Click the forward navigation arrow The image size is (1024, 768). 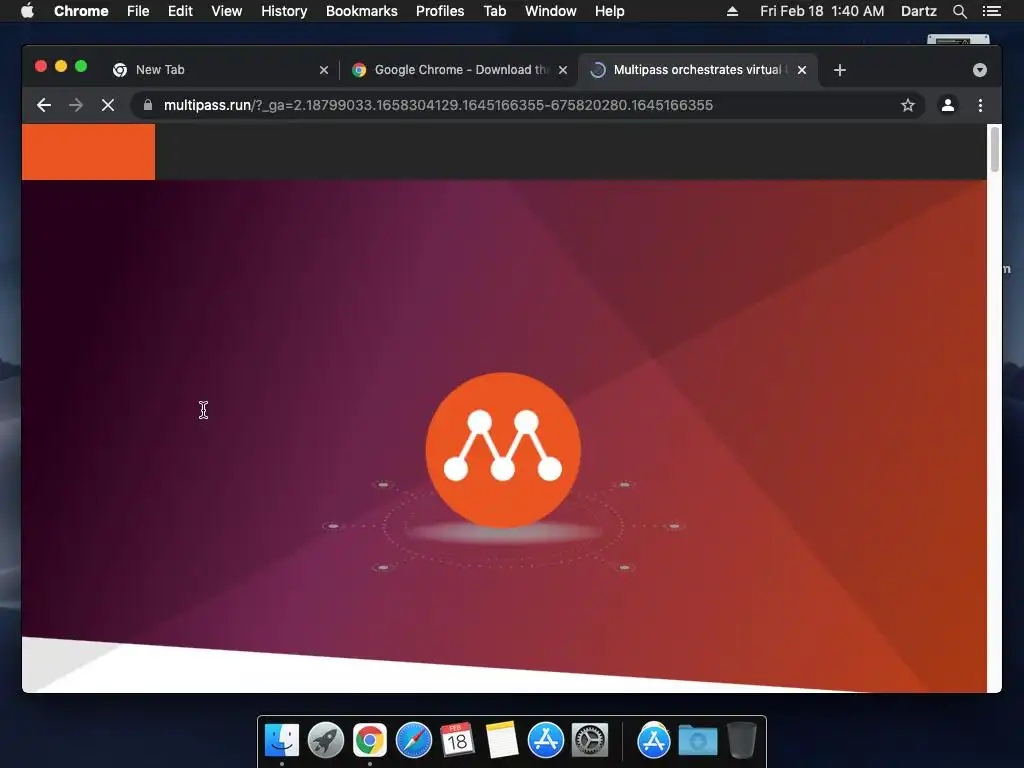click(76, 105)
